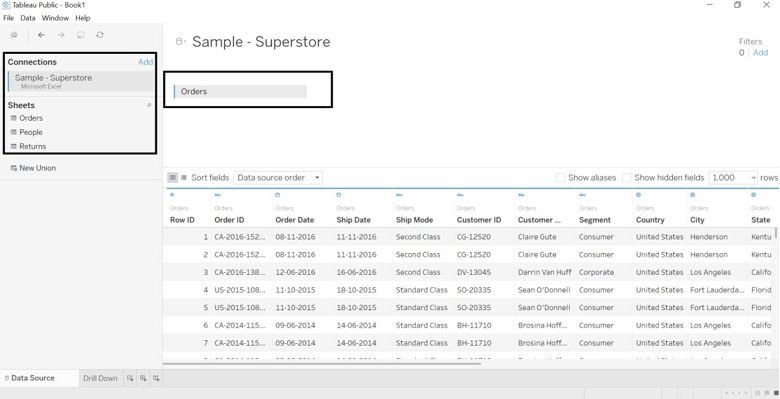Click the rows count input field
The width and height of the screenshot is (780, 399).
point(733,178)
